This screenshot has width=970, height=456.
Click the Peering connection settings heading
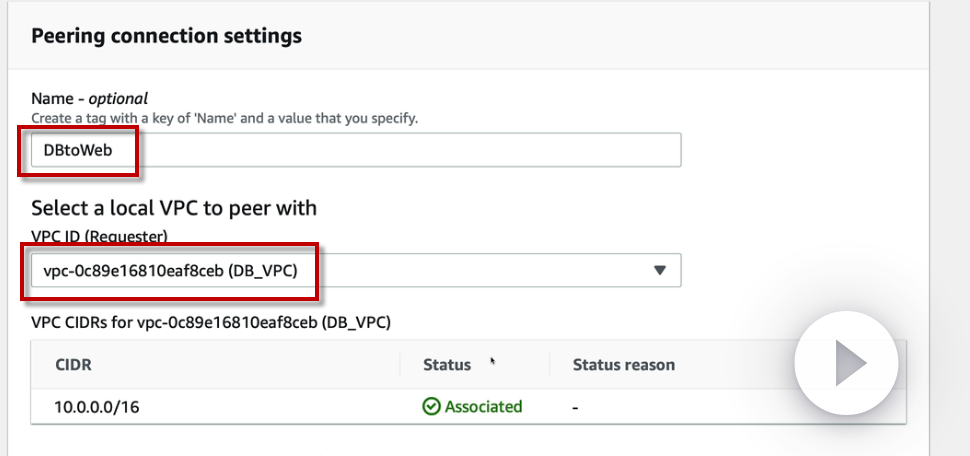(x=166, y=36)
